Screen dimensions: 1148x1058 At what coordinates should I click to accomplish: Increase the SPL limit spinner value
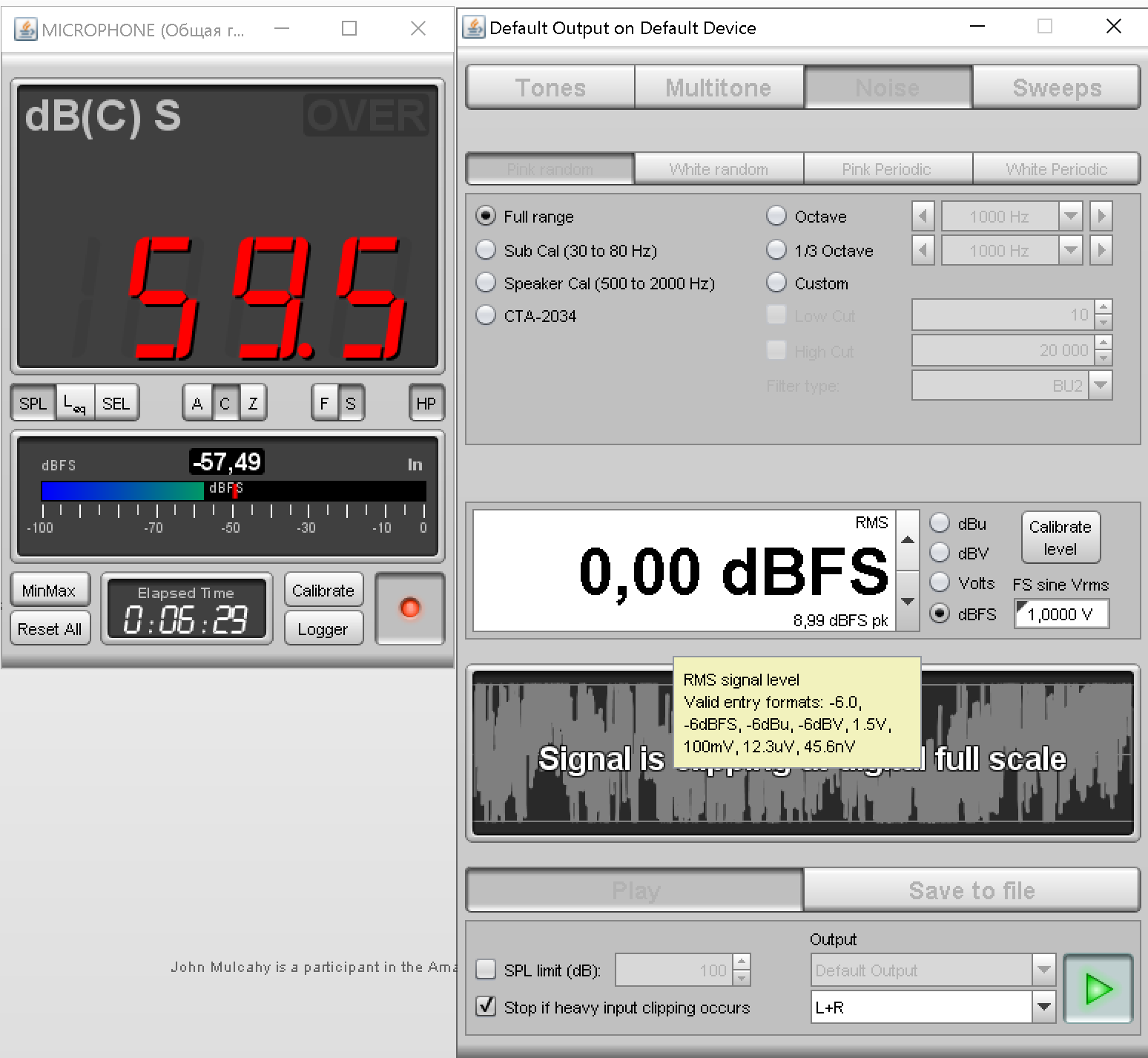[x=742, y=962]
